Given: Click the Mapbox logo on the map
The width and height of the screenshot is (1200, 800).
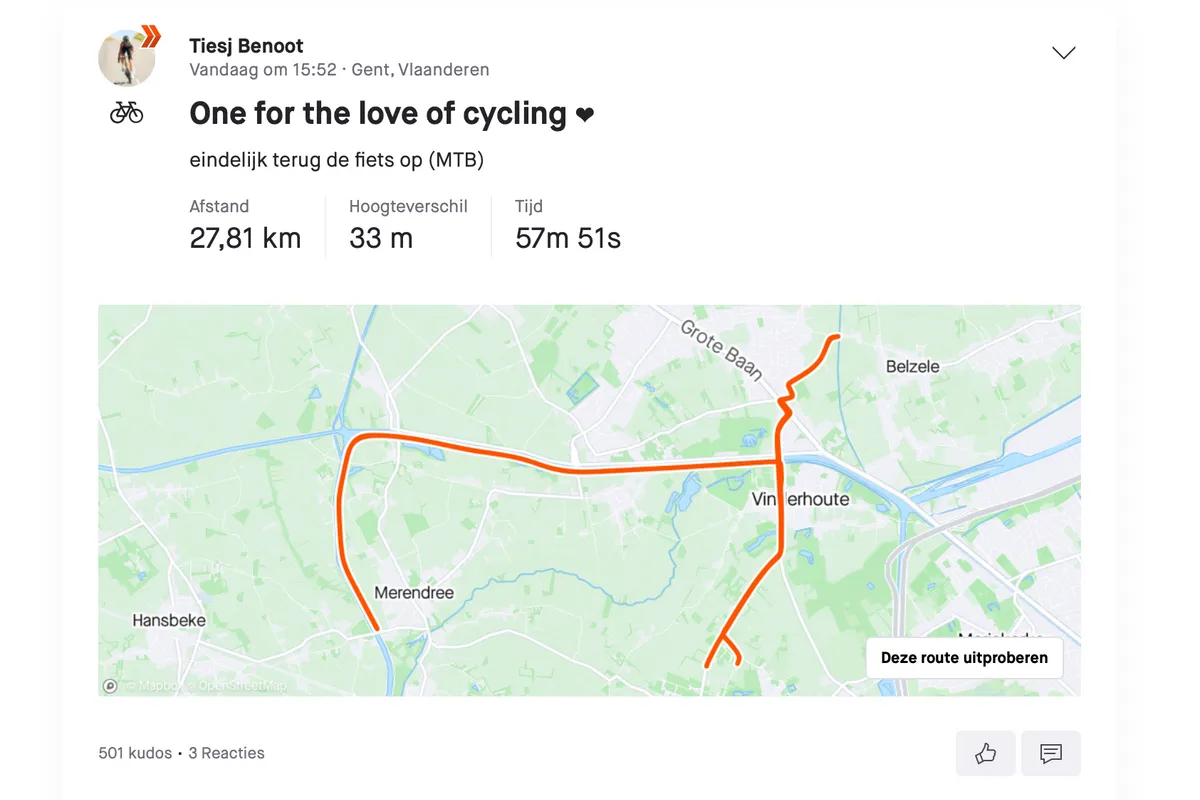Looking at the screenshot, I should point(110,686).
